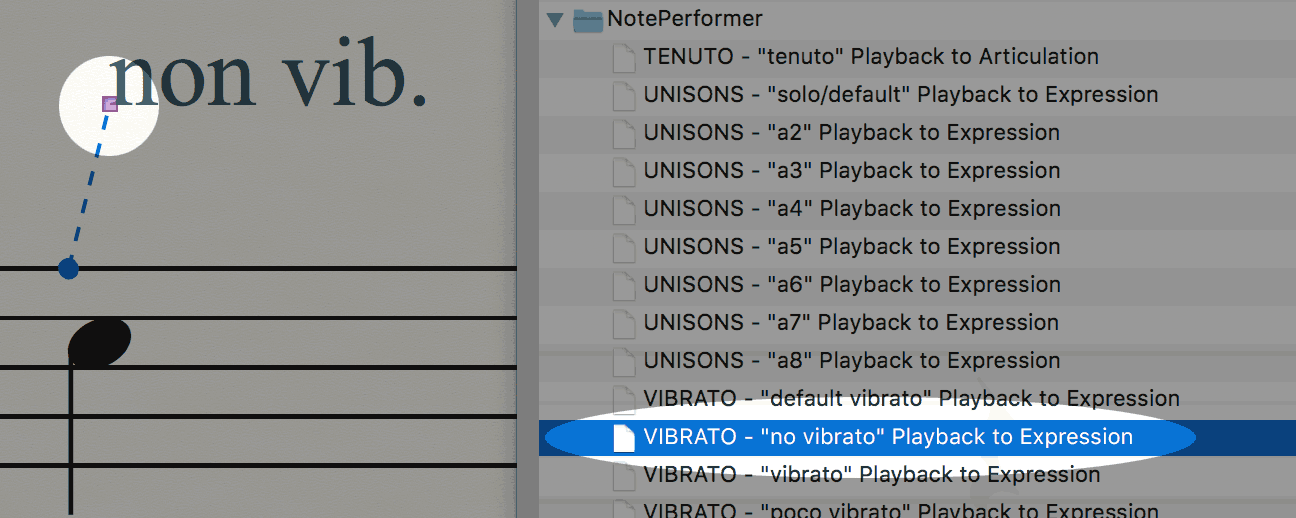The height and width of the screenshot is (518, 1296).
Task: Click the VIBRATO "default vibrato" file icon
Action: pos(624,399)
